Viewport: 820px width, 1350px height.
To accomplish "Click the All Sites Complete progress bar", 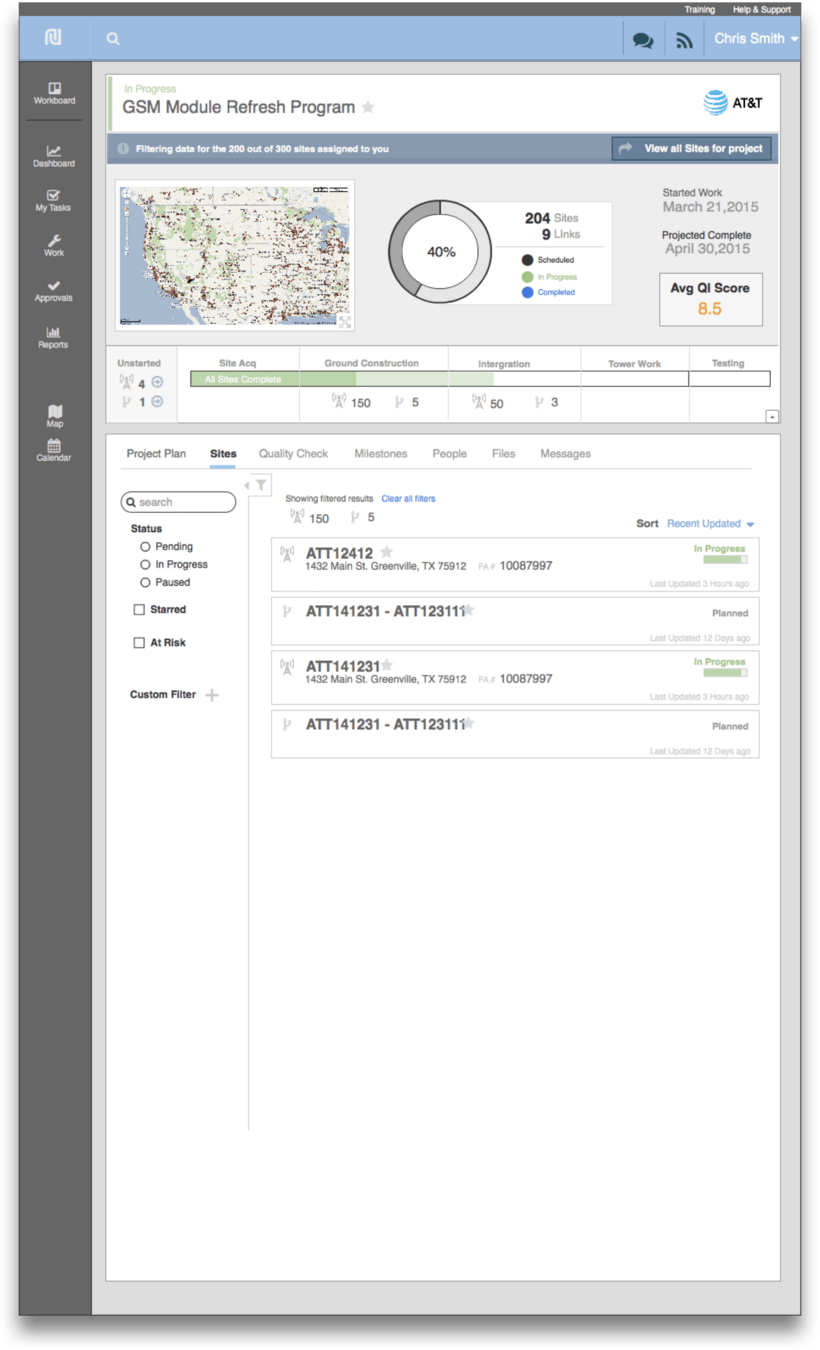I will coord(245,380).
